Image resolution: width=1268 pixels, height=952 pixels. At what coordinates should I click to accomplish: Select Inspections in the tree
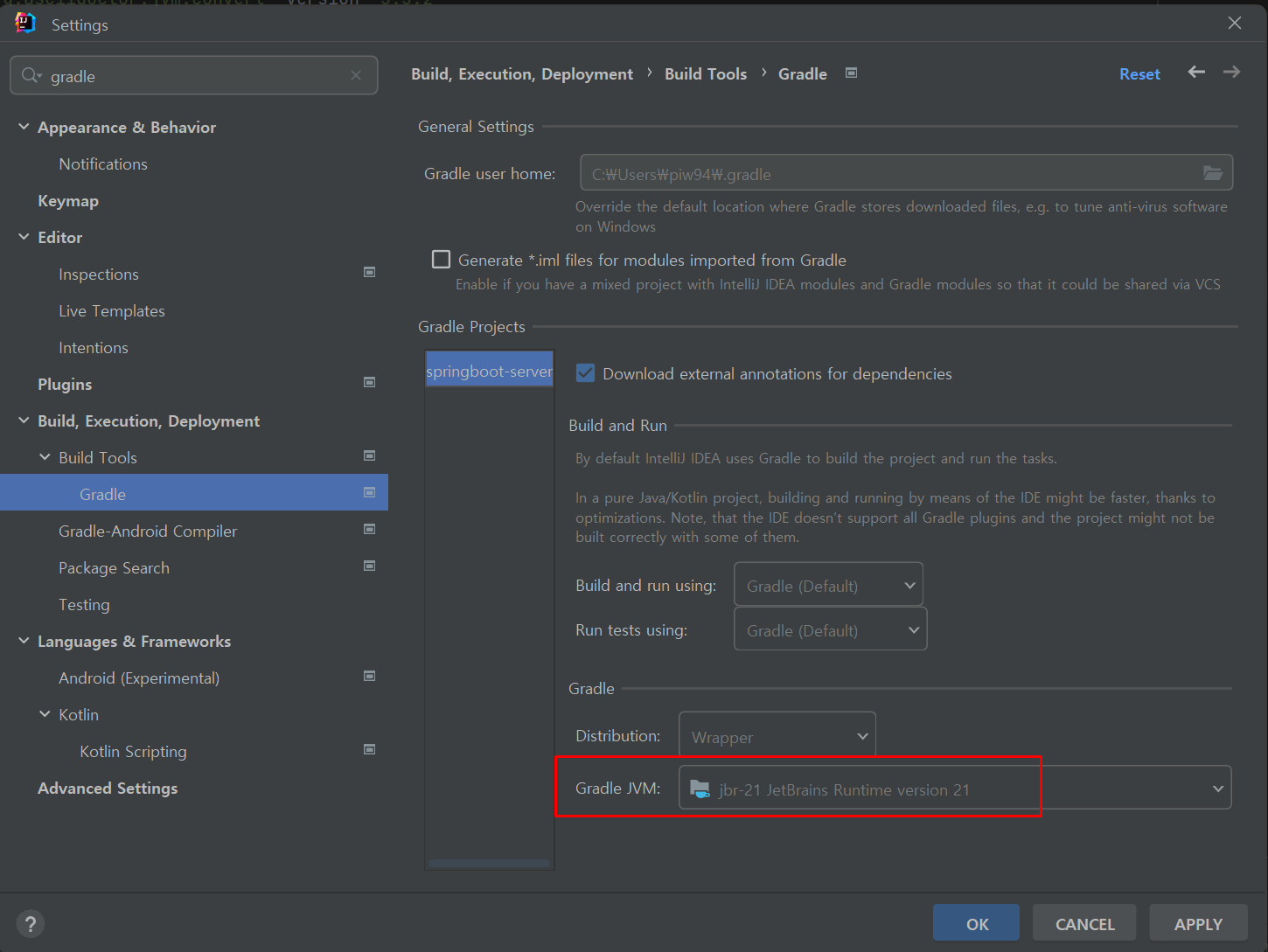click(99, 274)
